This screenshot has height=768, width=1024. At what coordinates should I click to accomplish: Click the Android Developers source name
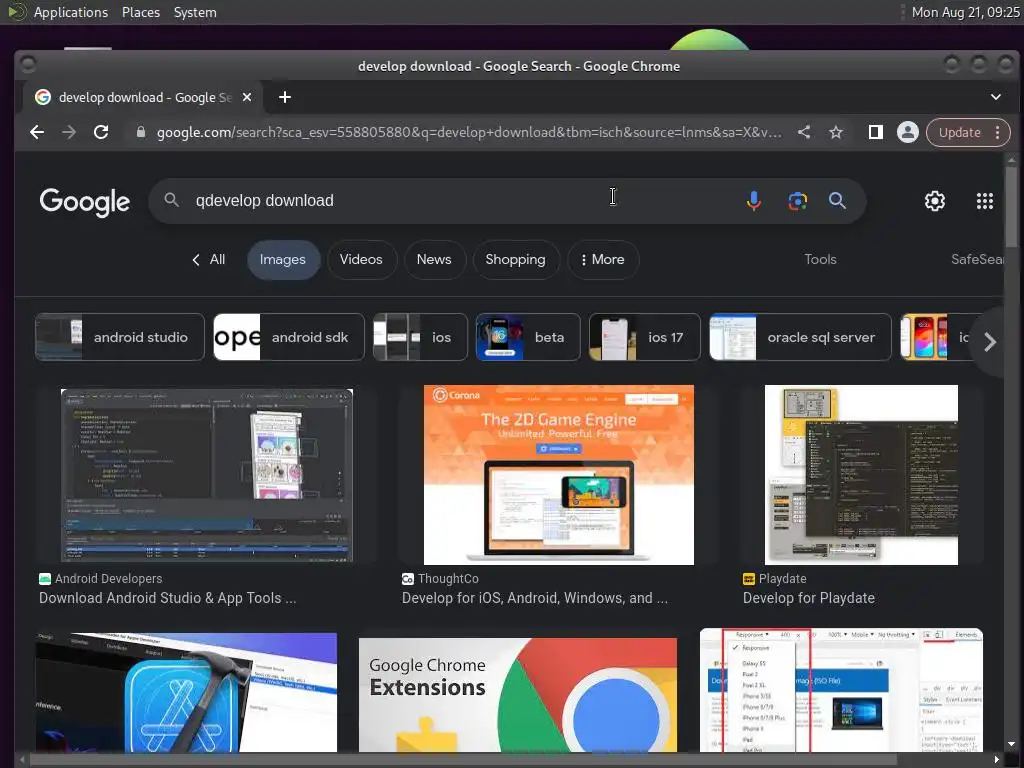[x=108, y=579]
